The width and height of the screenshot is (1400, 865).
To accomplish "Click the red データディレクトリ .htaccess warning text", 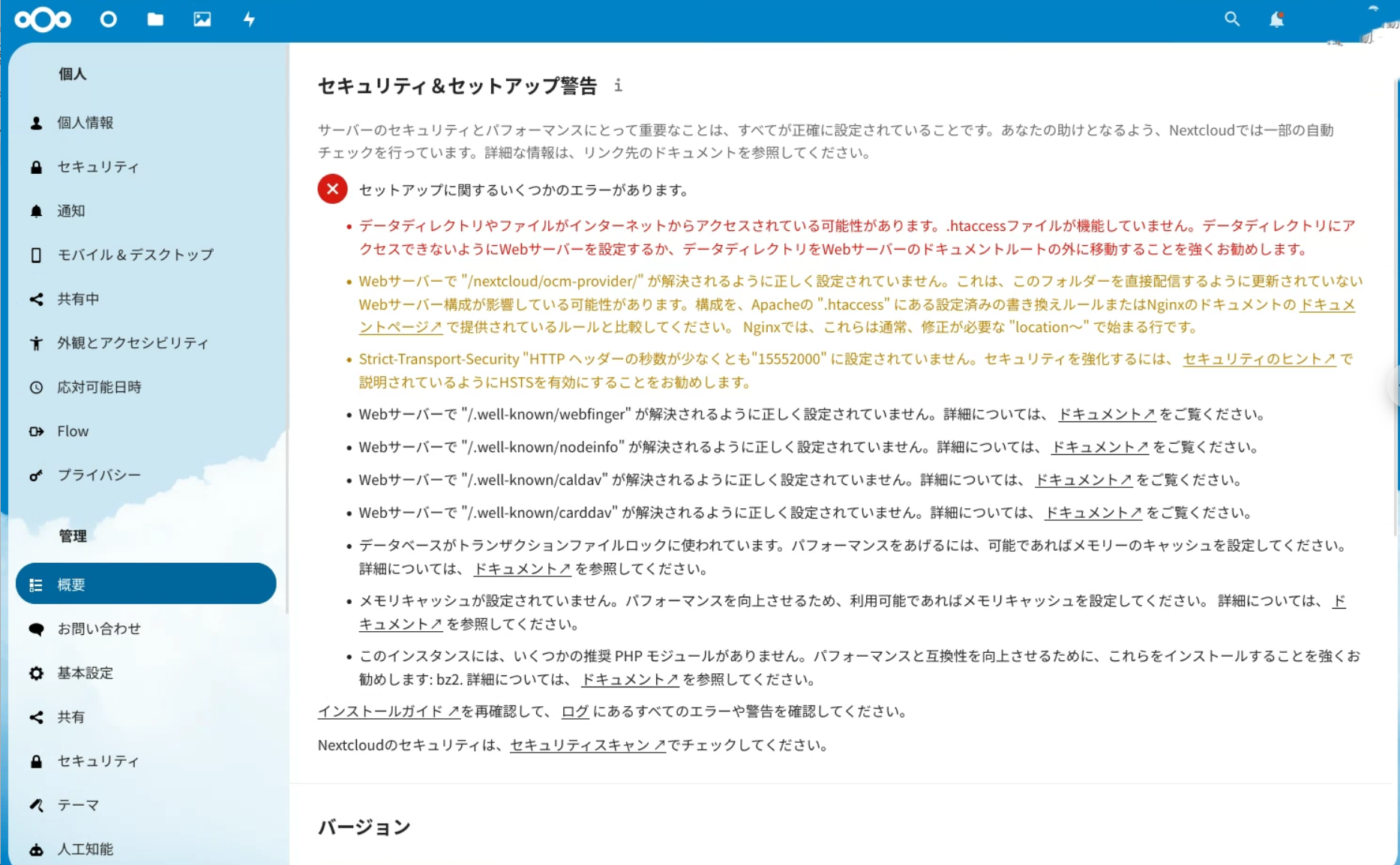I will pyautogui.click(x=857, y=238).
